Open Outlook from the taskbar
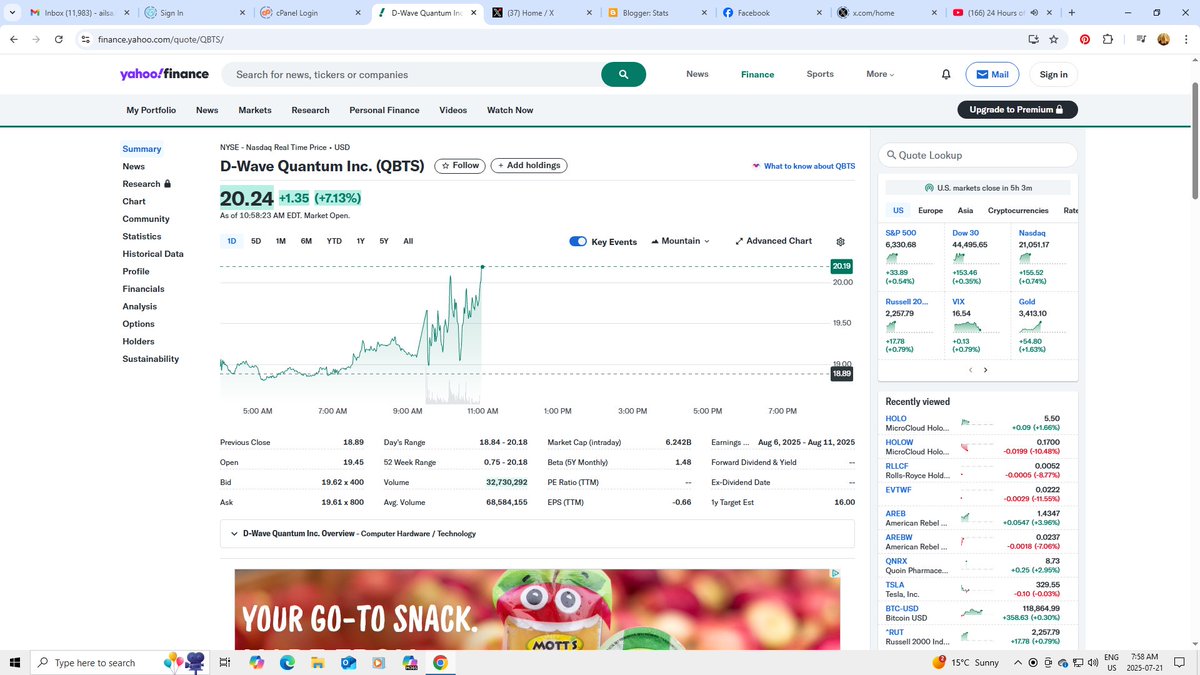Image resolution: width=1200 pixels, height=675 pixels. [348, 662]
